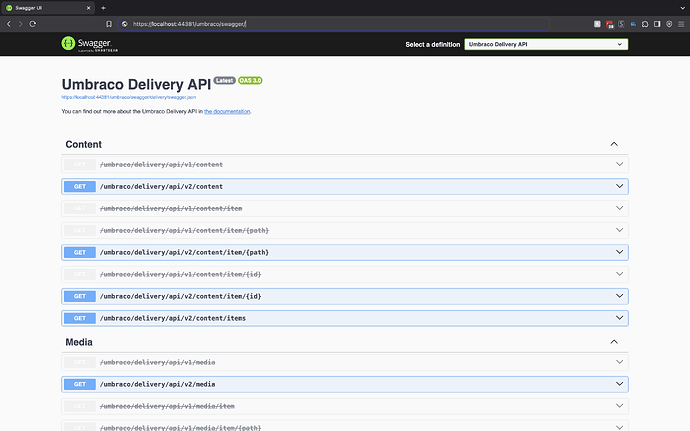The width and height of the screenshot is (690, 431).
Task: Click path /umbraco/delivery/api/v2/content/item/{id}
Action: [180, 296]
